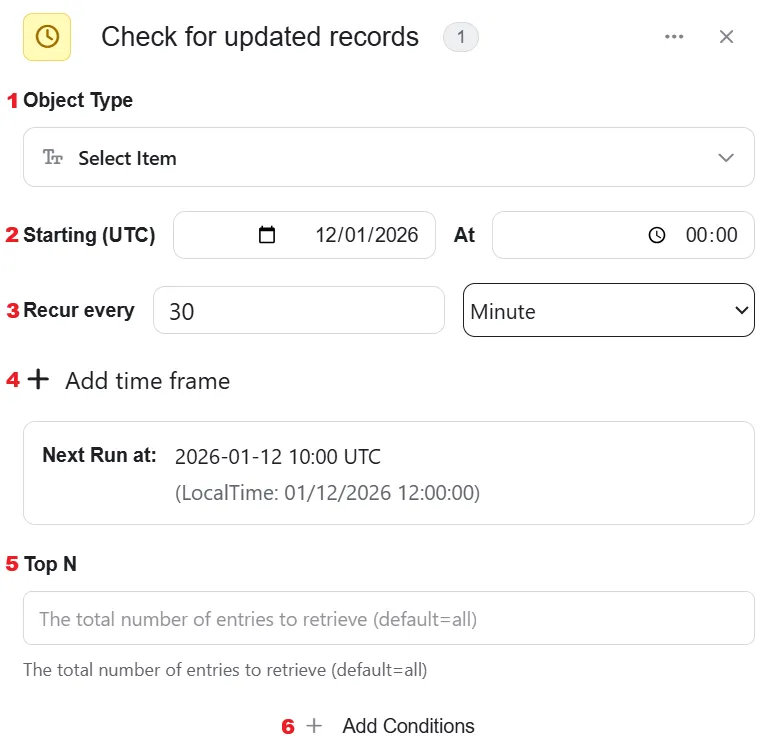Image resolution: width=778 pixels, height=751 pixels.
Task: Click the step count badge showing 1
Action: point(461,37)
